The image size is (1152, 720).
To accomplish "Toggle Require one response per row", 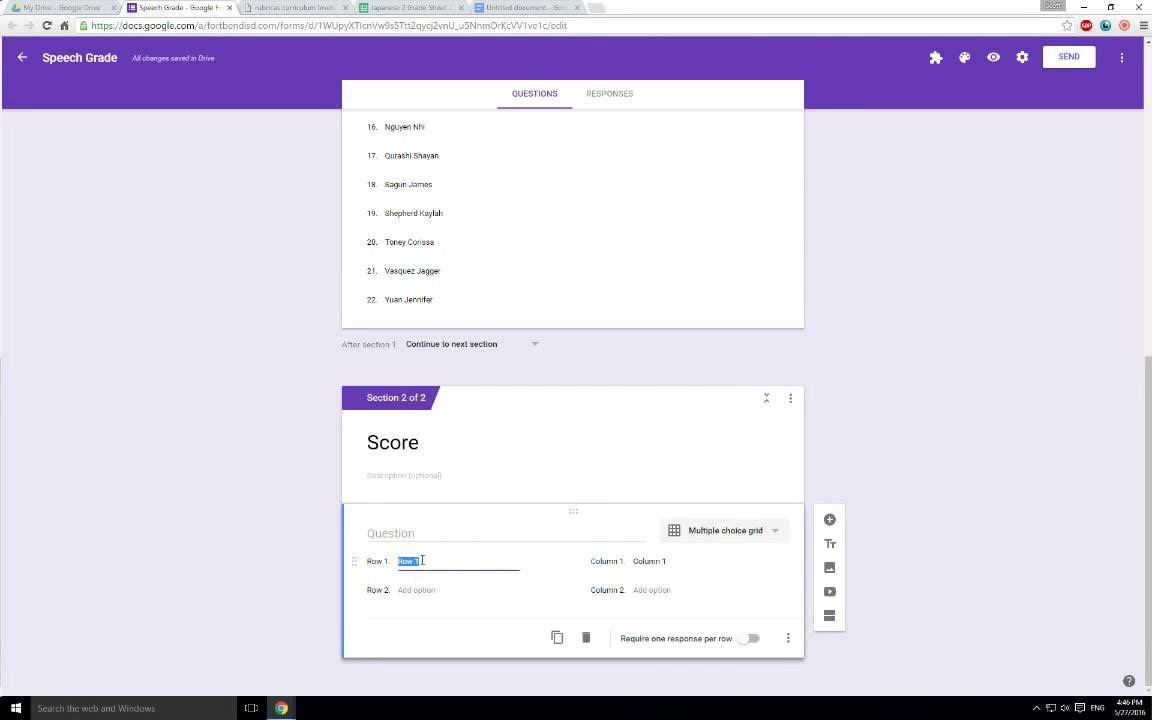I will (749, 638).
